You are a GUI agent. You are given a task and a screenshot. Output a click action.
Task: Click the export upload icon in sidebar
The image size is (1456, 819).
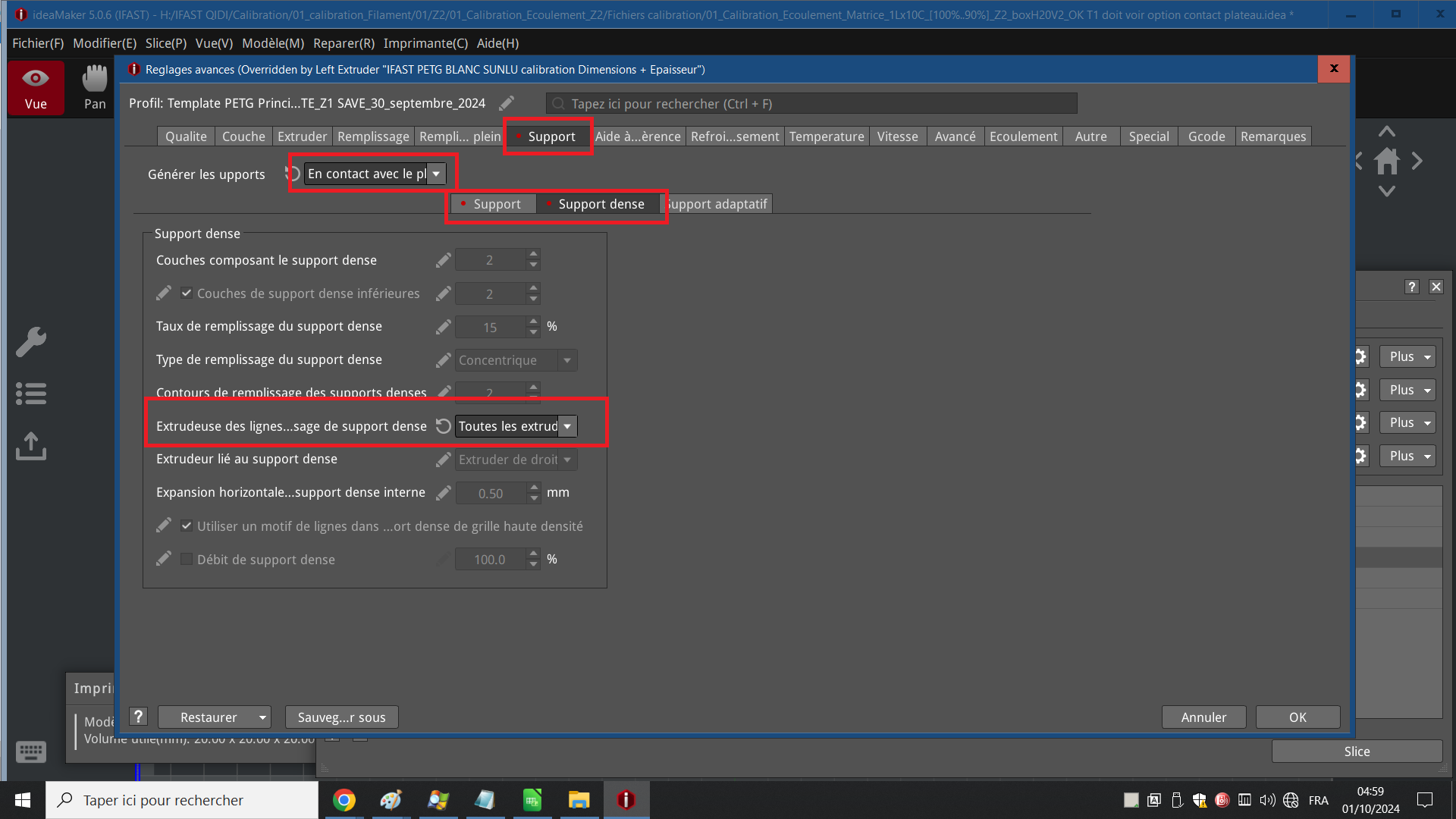click(x=31, y=446)
